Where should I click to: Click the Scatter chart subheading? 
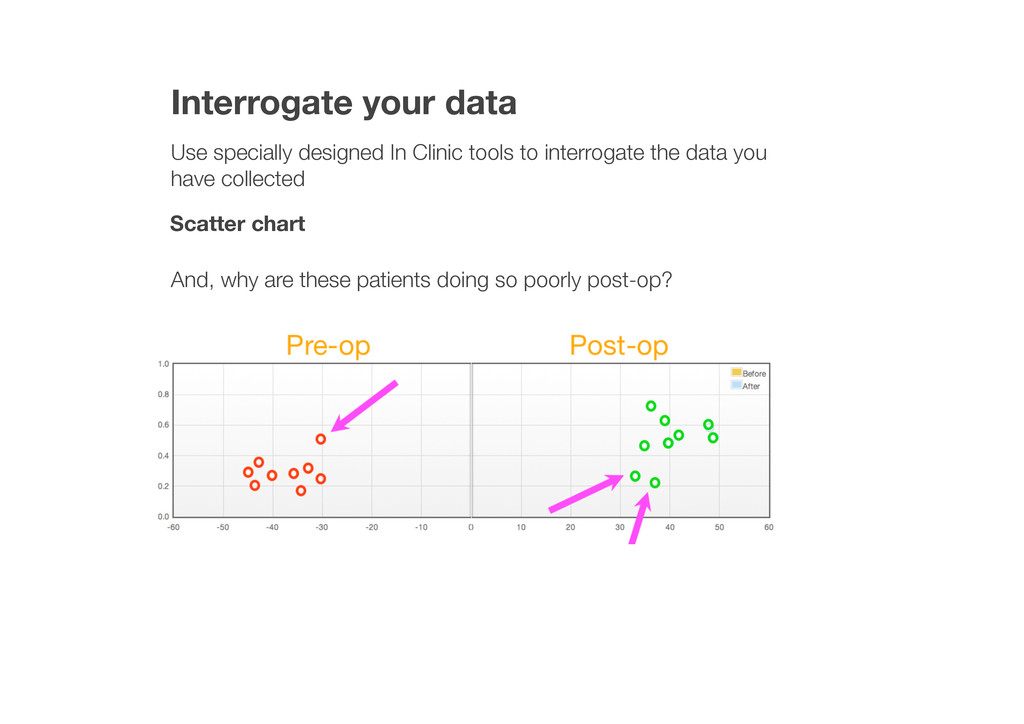coord(237,224)
